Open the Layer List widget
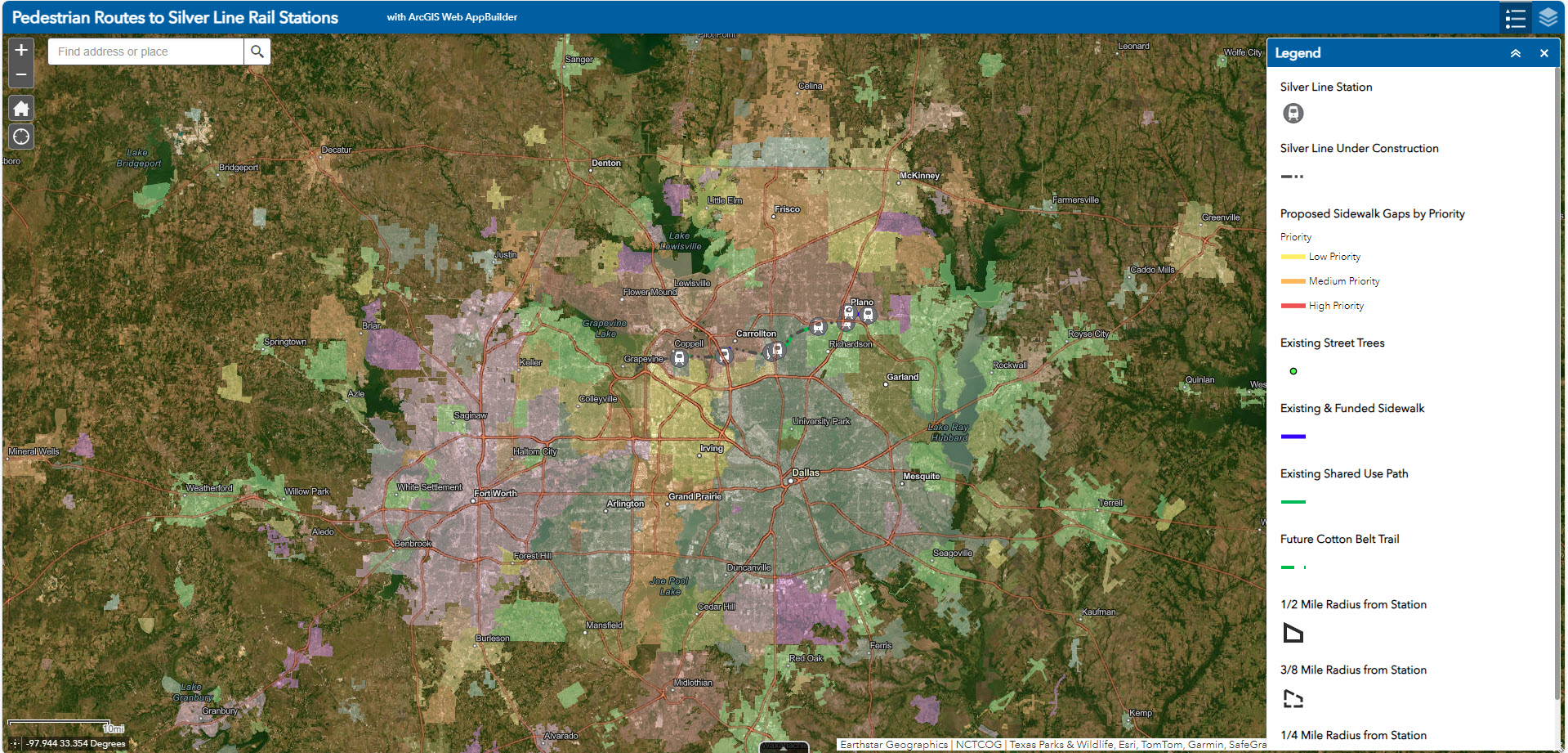The image size is (1568, 753). pos(1548,18)
